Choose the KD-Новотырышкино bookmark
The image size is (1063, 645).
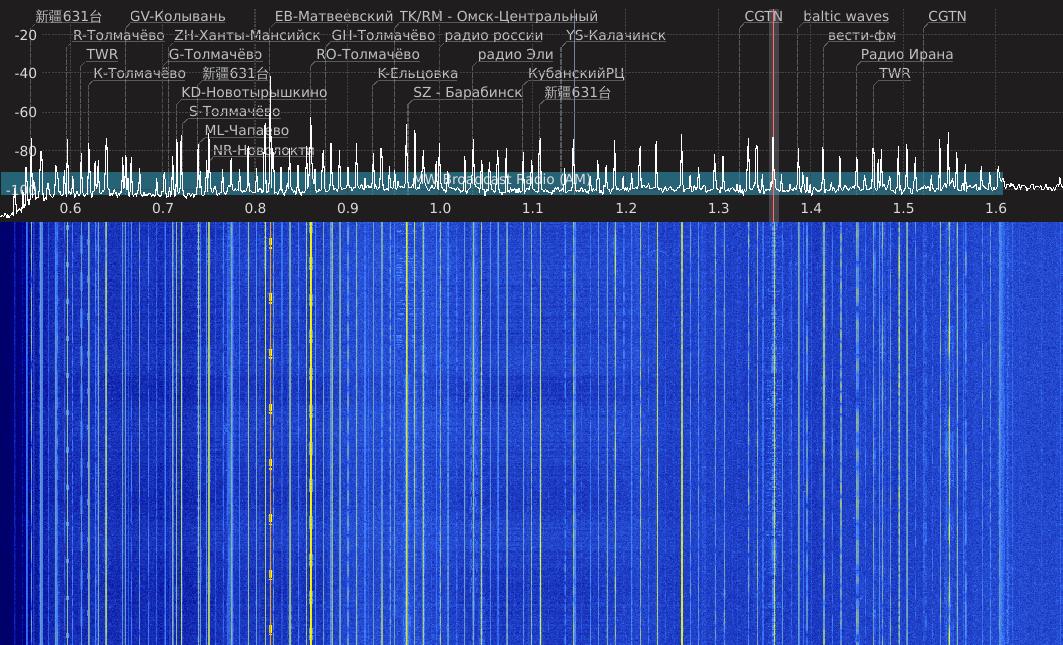pyautogui.click(x=254, y=92)
